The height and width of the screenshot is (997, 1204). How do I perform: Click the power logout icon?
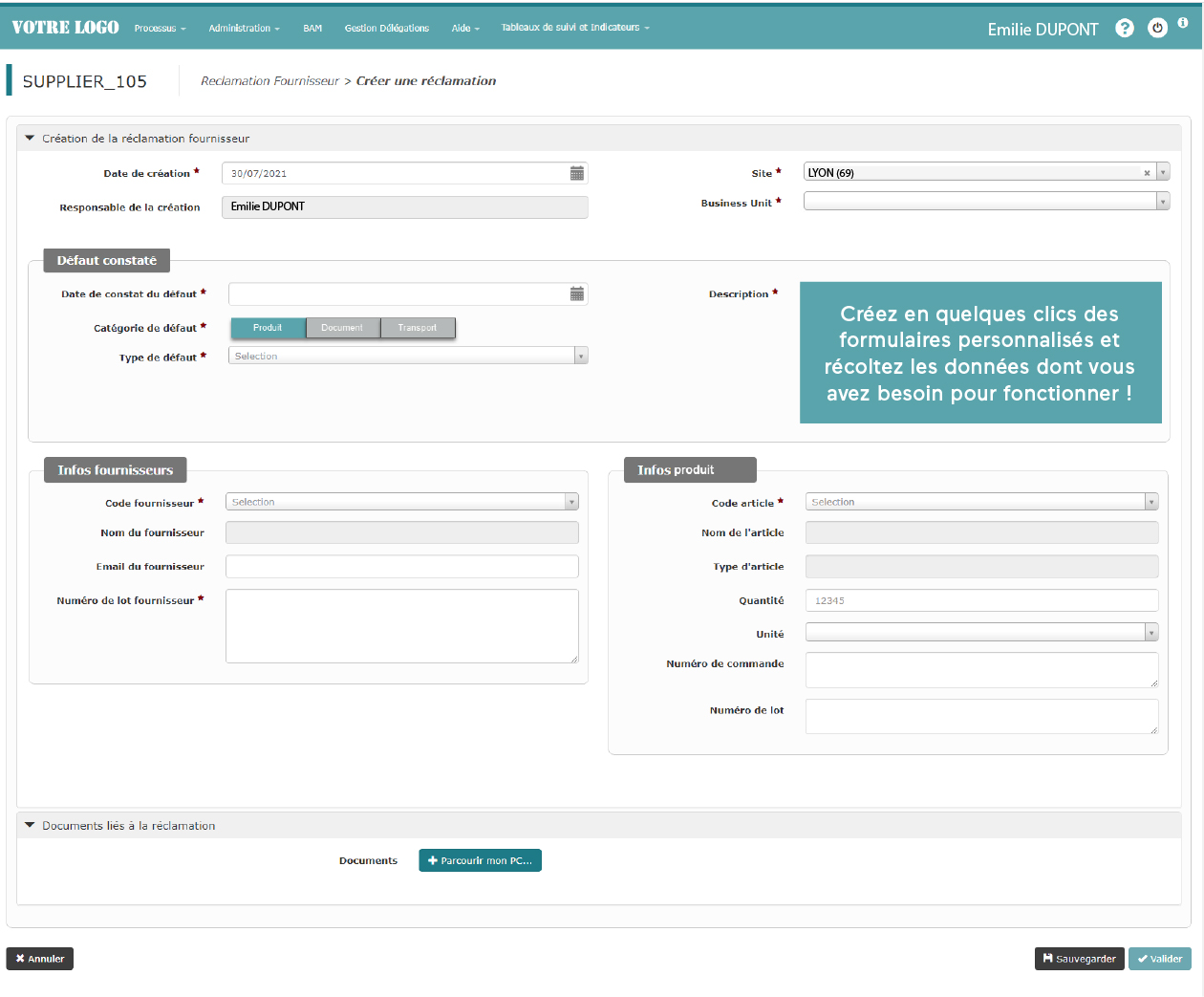coord(1157,28)
